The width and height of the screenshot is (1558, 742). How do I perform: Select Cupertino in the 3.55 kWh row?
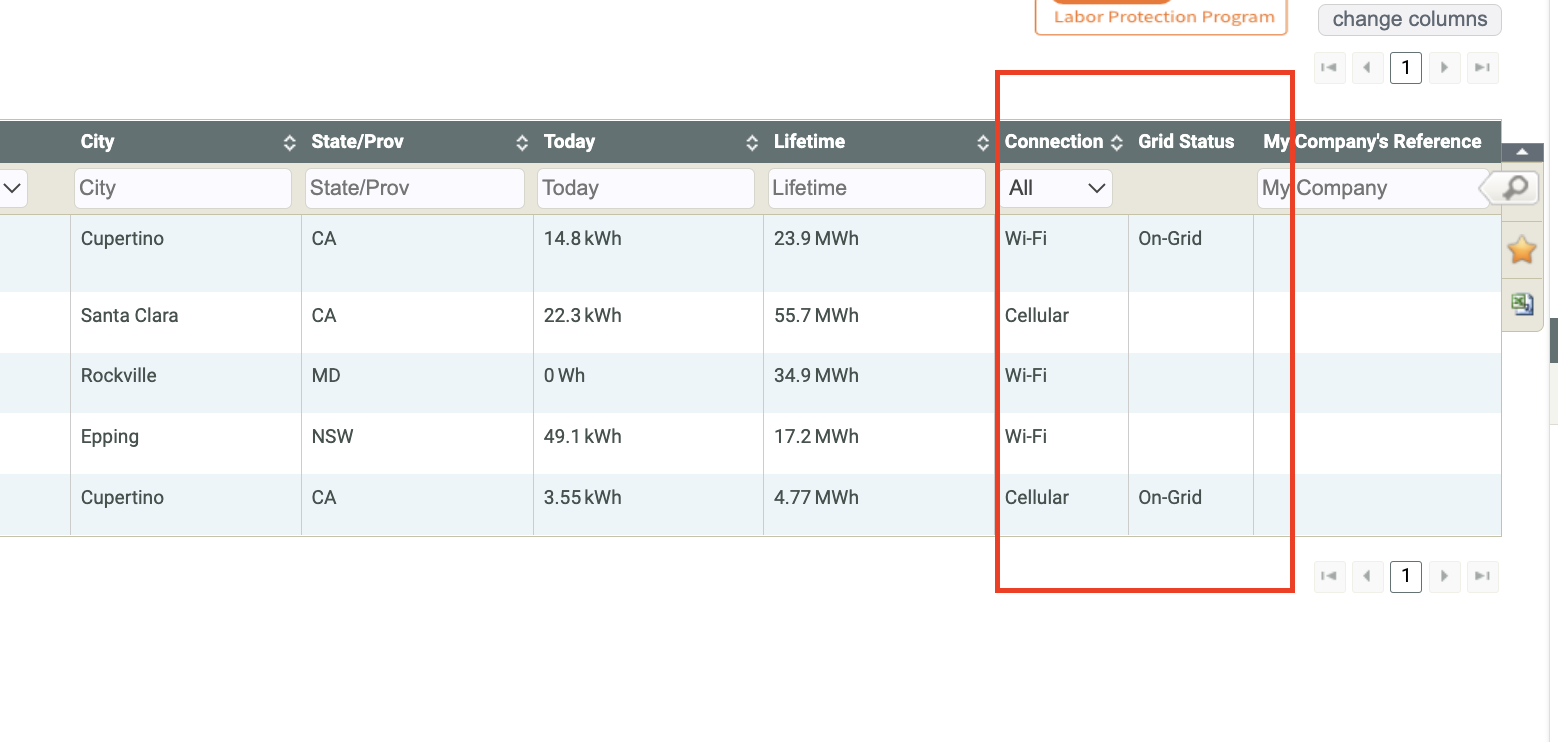pos(122,497)
